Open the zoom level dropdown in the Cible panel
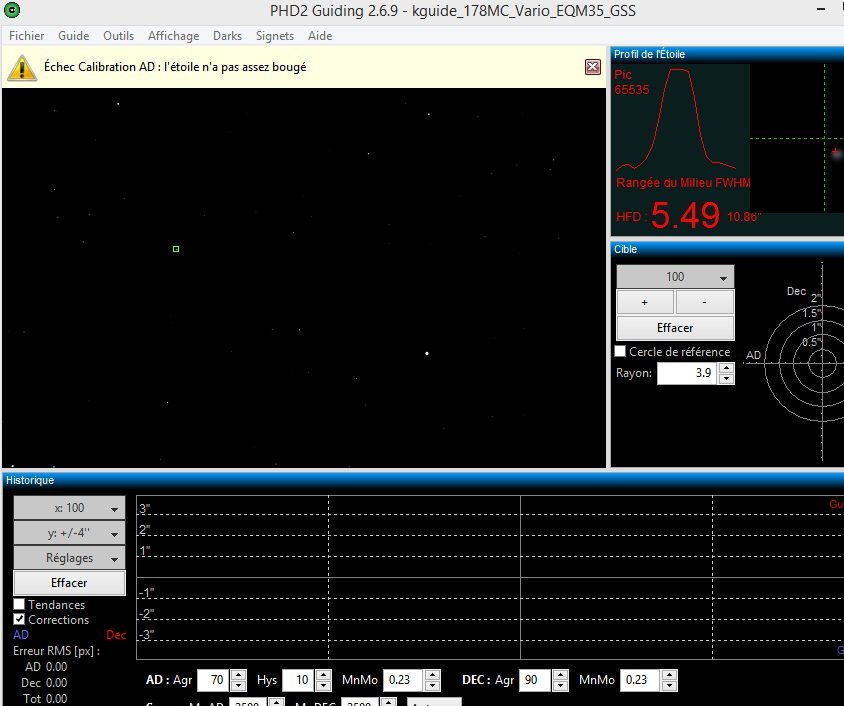The width and height of the screenshot is (844, 706). point(674,276)
